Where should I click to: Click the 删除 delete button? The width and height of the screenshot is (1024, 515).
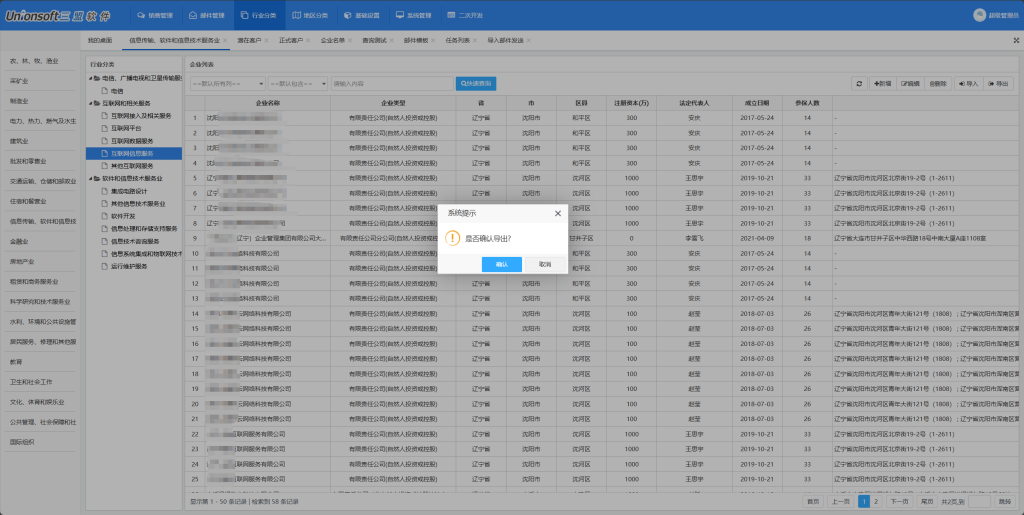point(938,84)
